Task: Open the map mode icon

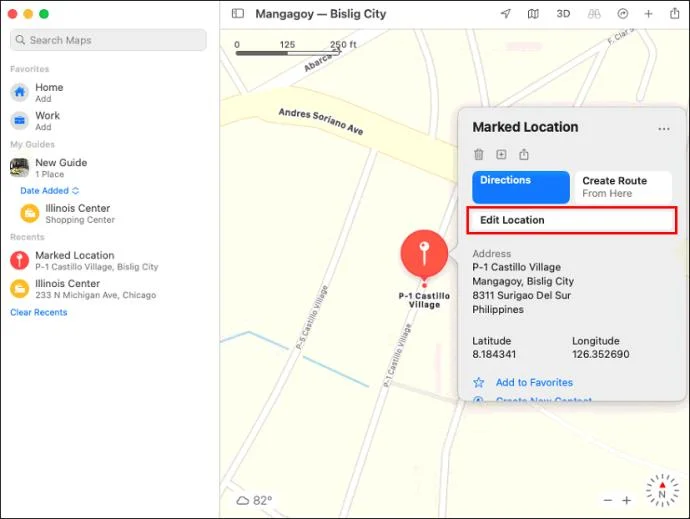Action: [x=533, y=14]
